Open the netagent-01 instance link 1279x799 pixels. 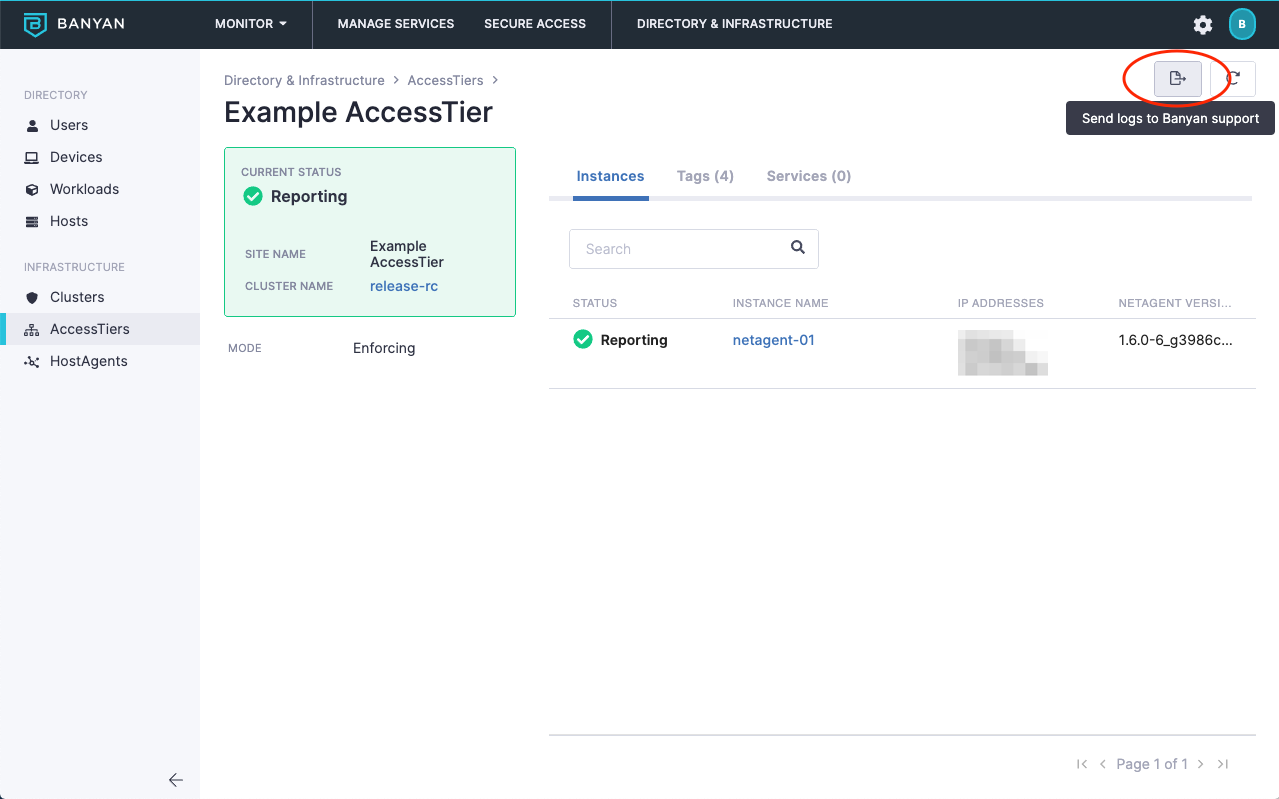[x=774, y=340]
